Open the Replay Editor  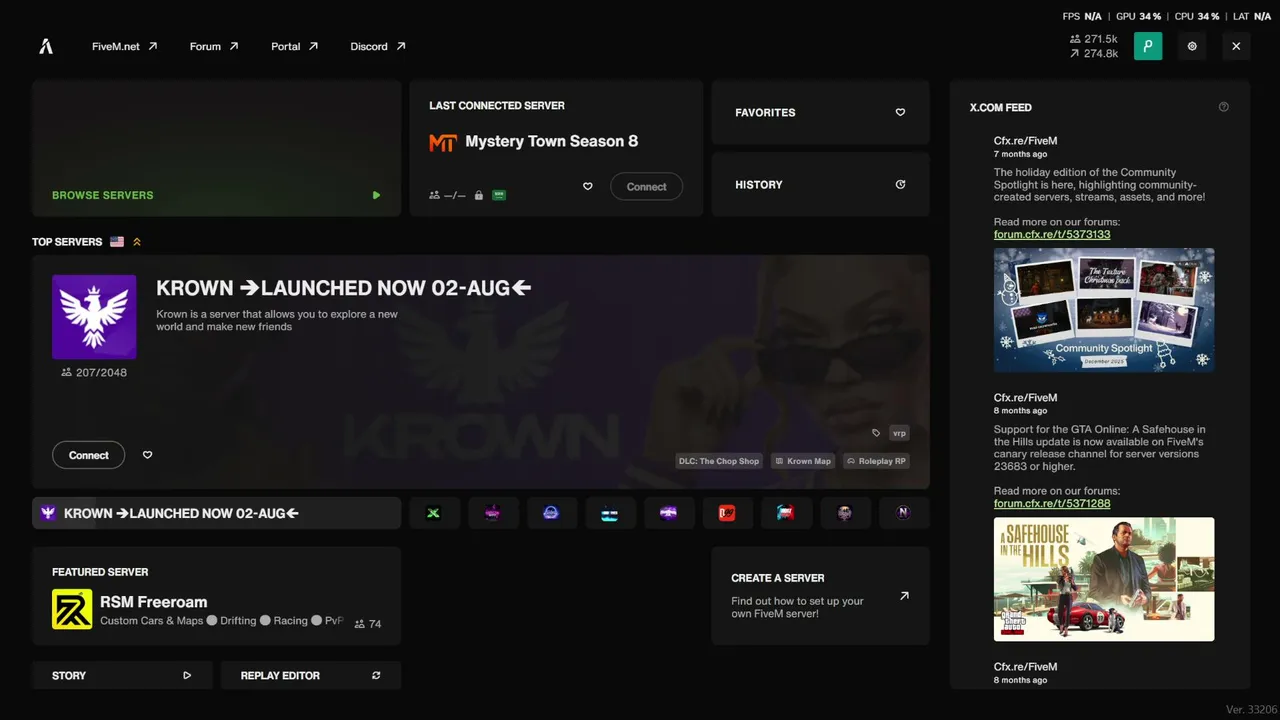click(311, 675)
